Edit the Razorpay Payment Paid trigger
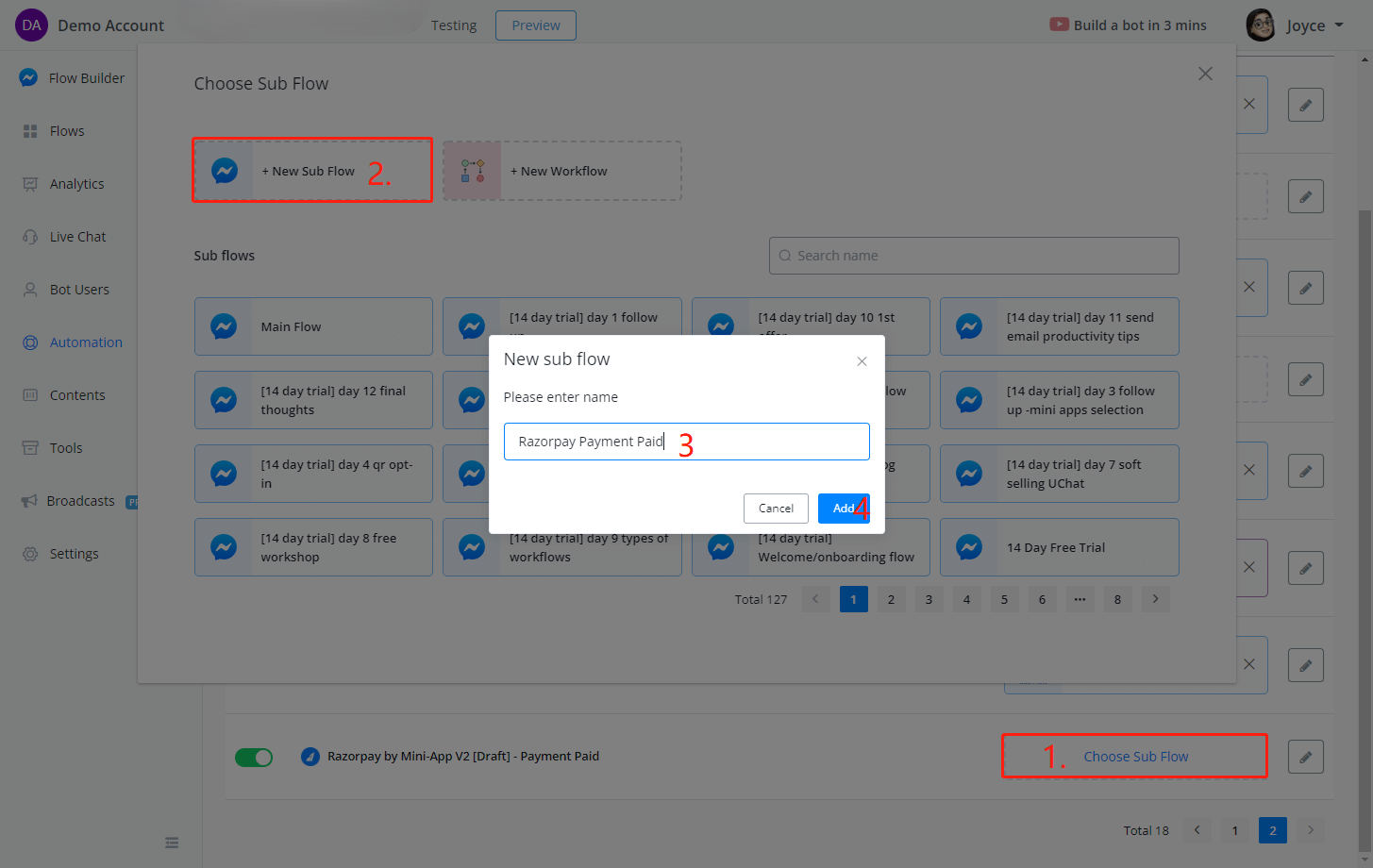The width and height of the screenshot is (1373, 868). 1306,757
